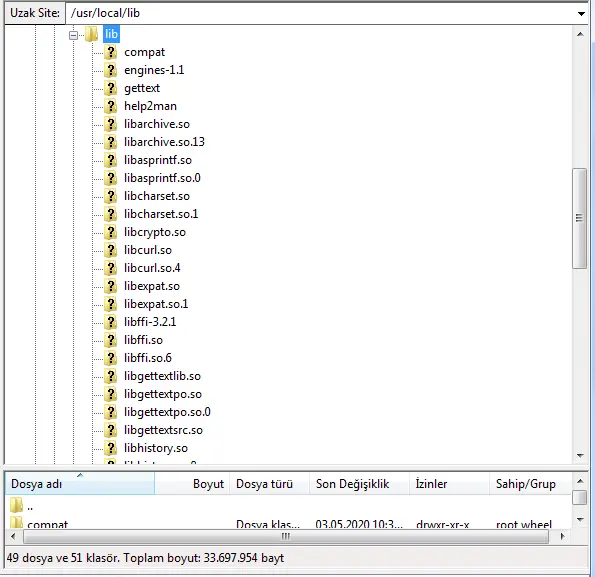The height and width of the screenshot is (577, 595).
Task: Click the lib folder icon
Action: click(91, 34)
